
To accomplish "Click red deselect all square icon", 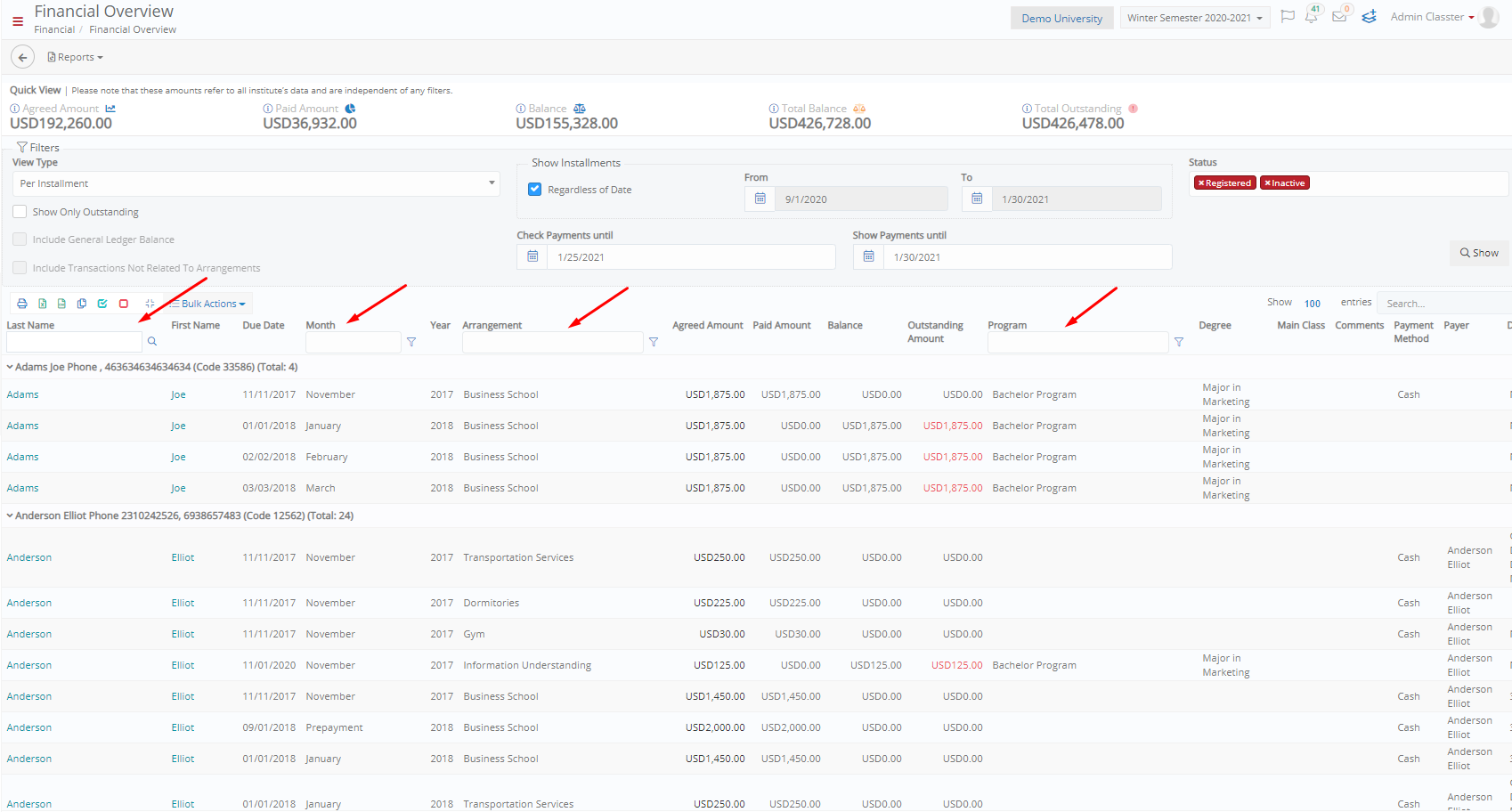I will point(124,304).
